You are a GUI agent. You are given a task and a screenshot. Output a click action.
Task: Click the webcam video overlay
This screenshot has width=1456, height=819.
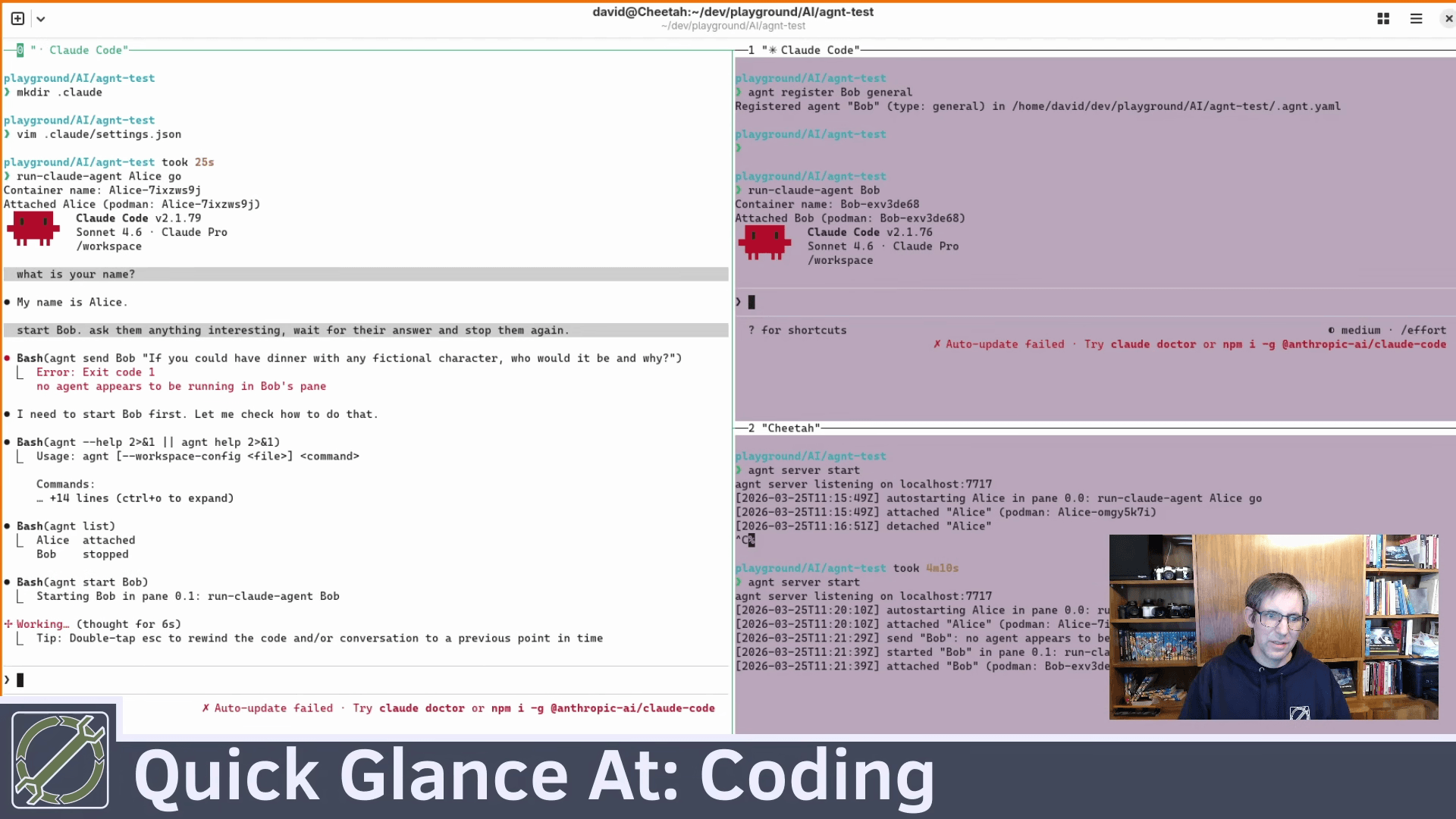[x=1273, y=627]
